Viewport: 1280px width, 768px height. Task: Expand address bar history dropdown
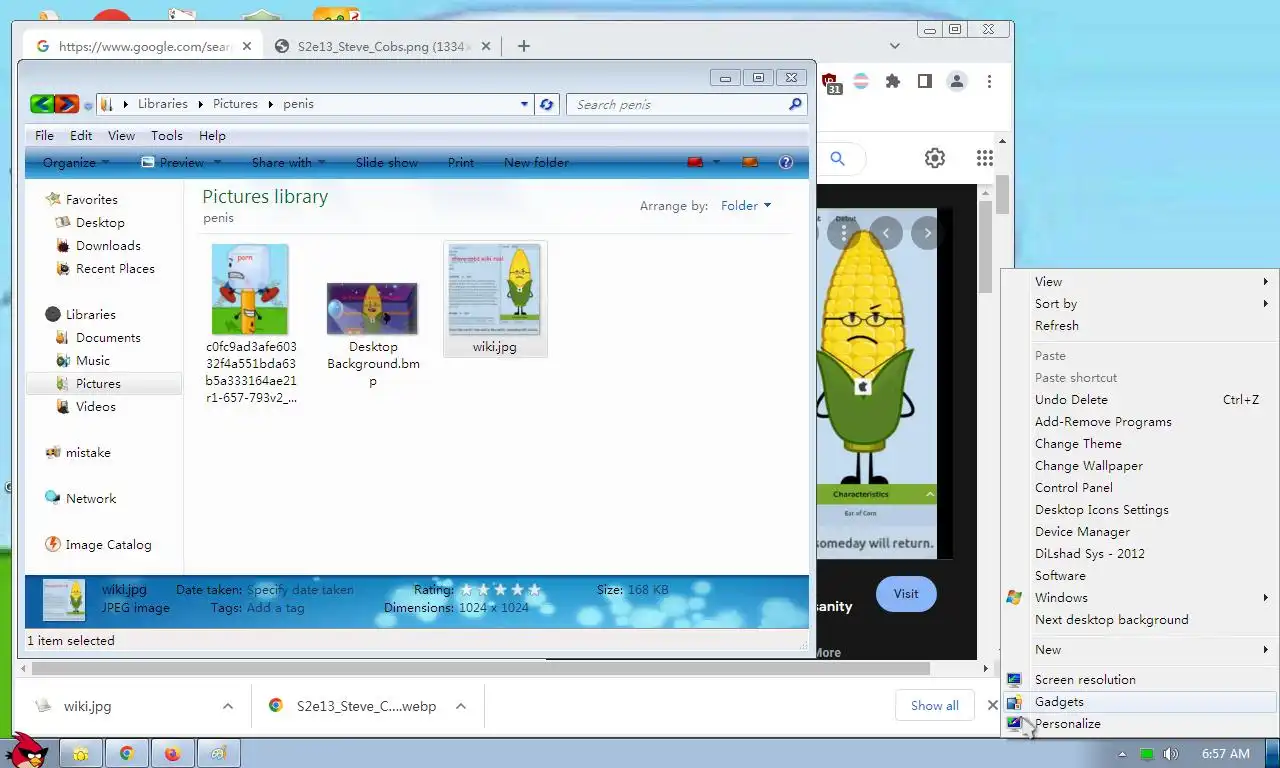(525, 104)
